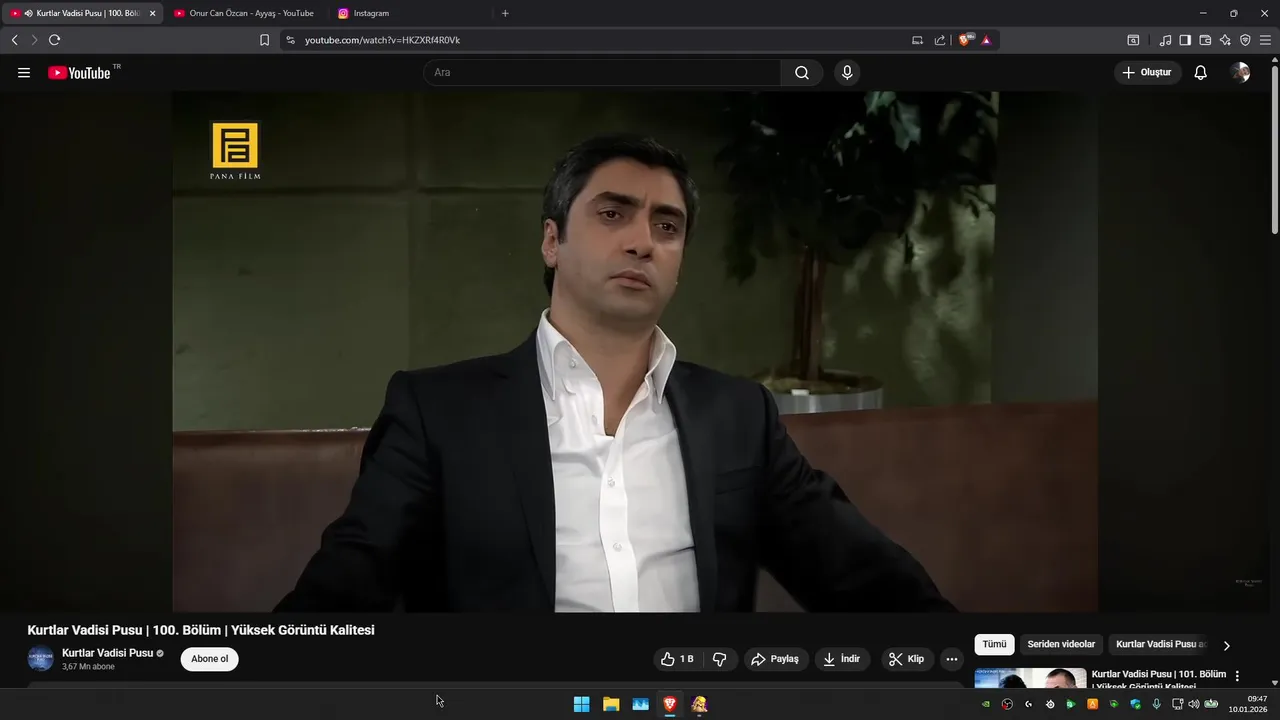Like the video with thumbs up
This screenshot has width=1280, height=720.
[677, 659]
